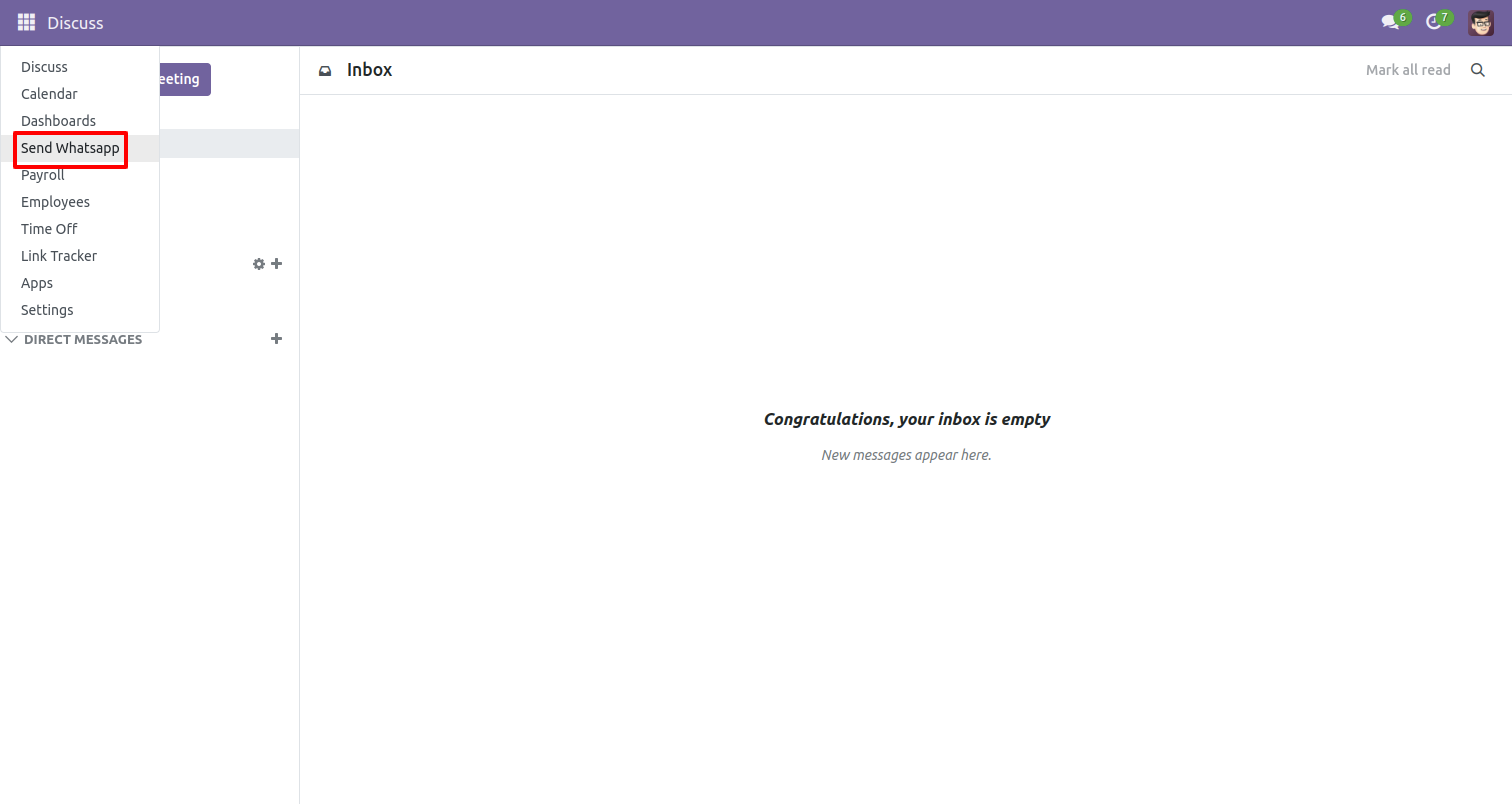Open the conversations chat icon with badge 6

[x=1393, y=21]
